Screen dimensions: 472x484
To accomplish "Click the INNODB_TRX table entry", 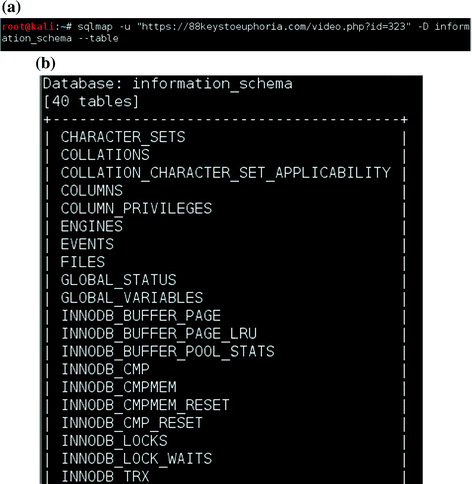I will (x=105, y=476).
